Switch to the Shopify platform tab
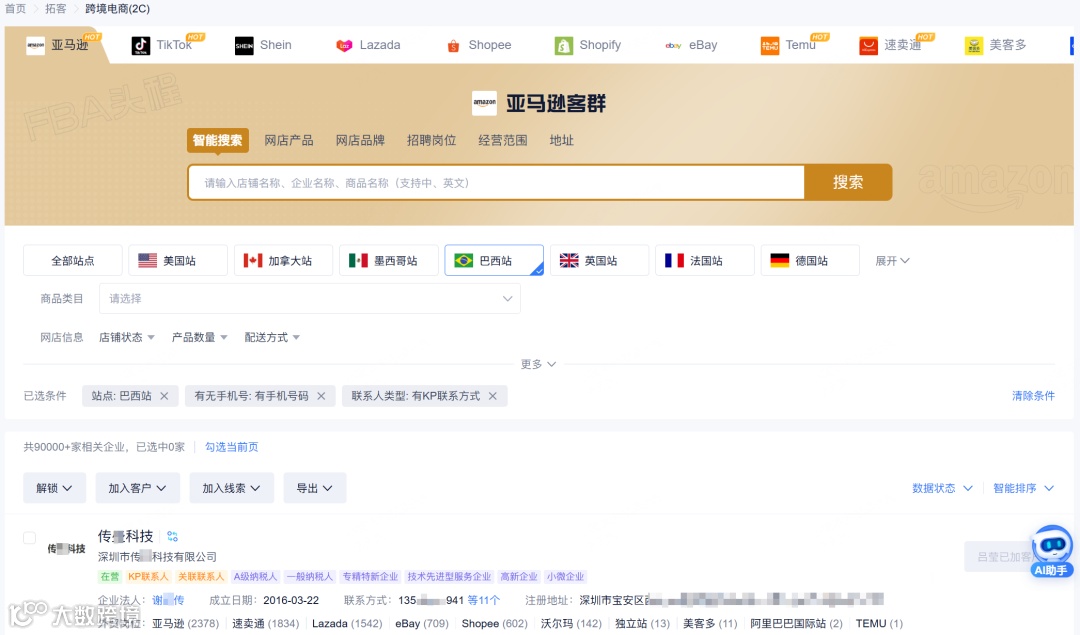The height and width of the screenshot is (635, 1080). [588, 45]
